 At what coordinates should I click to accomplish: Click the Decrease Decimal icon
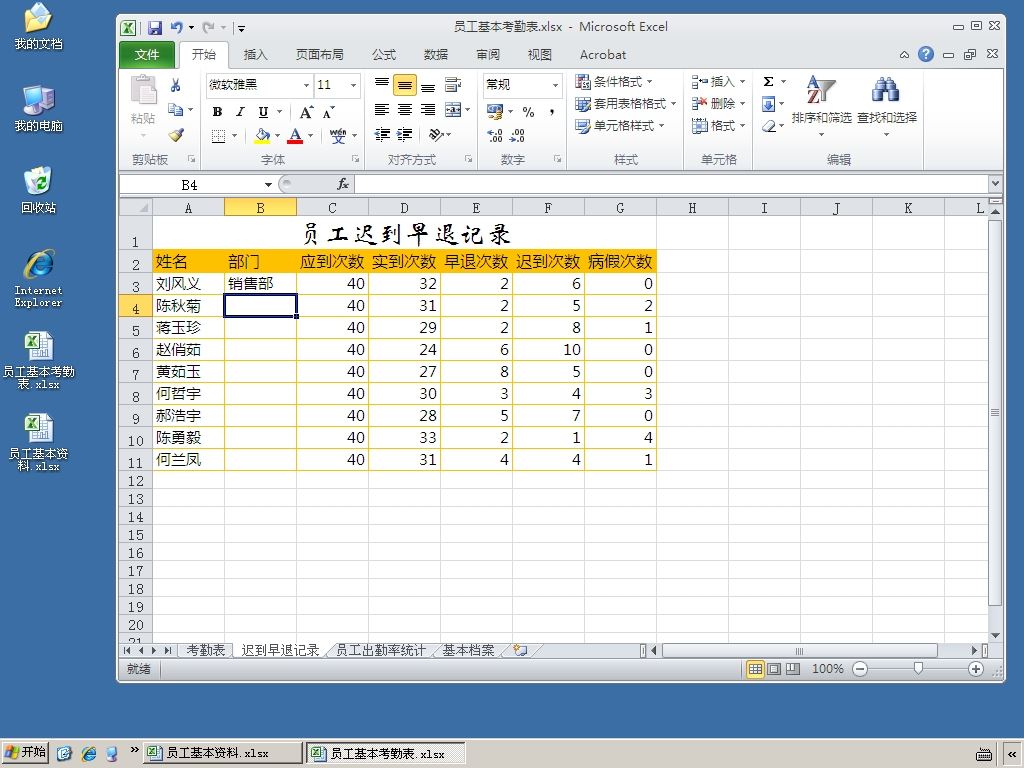point(517,136)
